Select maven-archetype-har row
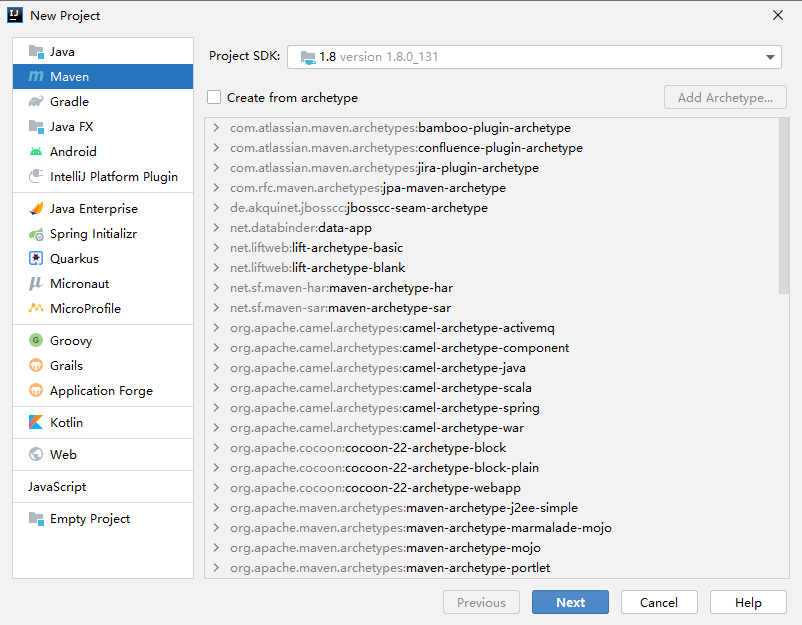The width and height of the screenshot is (802, 625). point(492,287)
